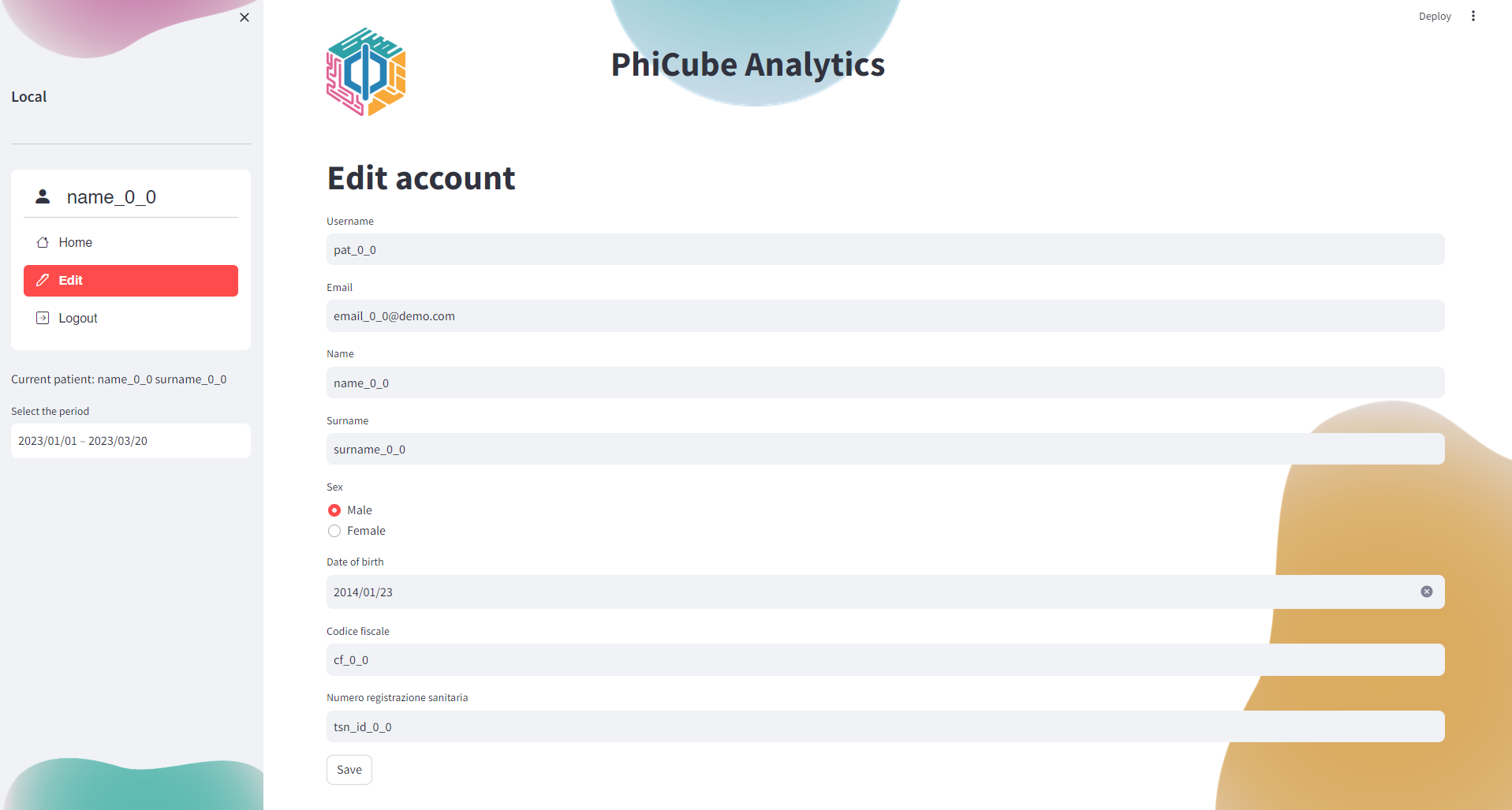
Task: Select the Female radio button
Action: 334,531
